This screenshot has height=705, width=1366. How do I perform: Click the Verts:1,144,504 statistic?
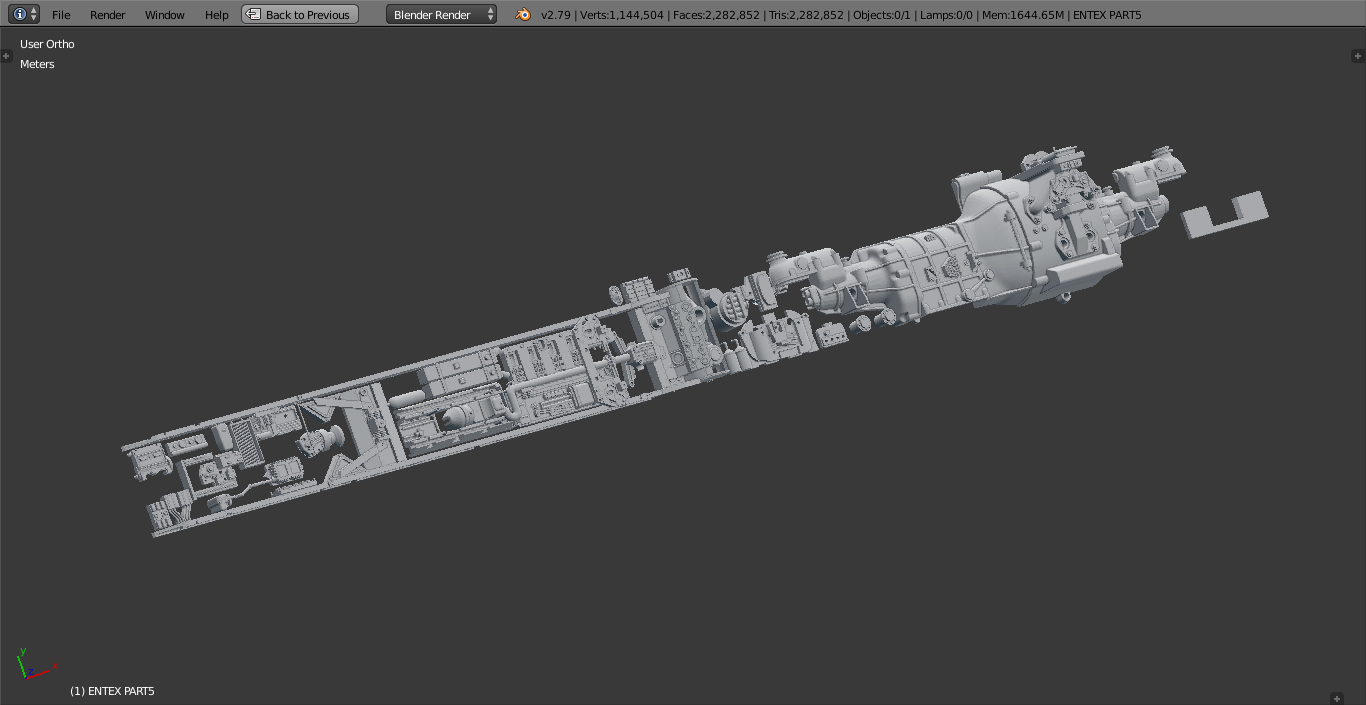point(622,15)
